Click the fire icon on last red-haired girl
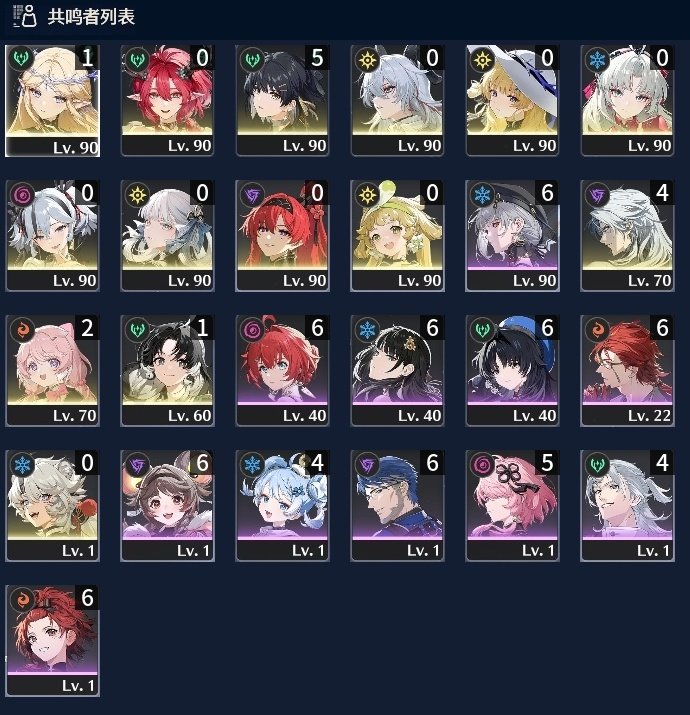Screen dimensions: 690x715 22,600
